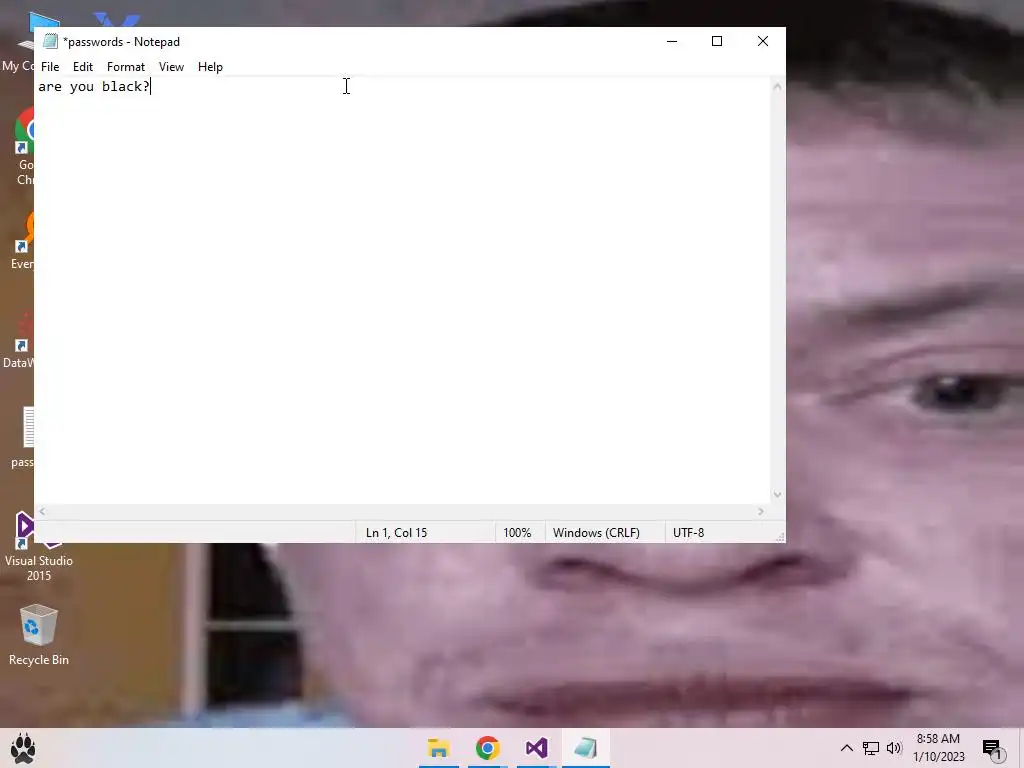This screenshot has width=1024, height=768.
Task: Click horizontal scroll left arrow in Notepad
Action: 42,512
